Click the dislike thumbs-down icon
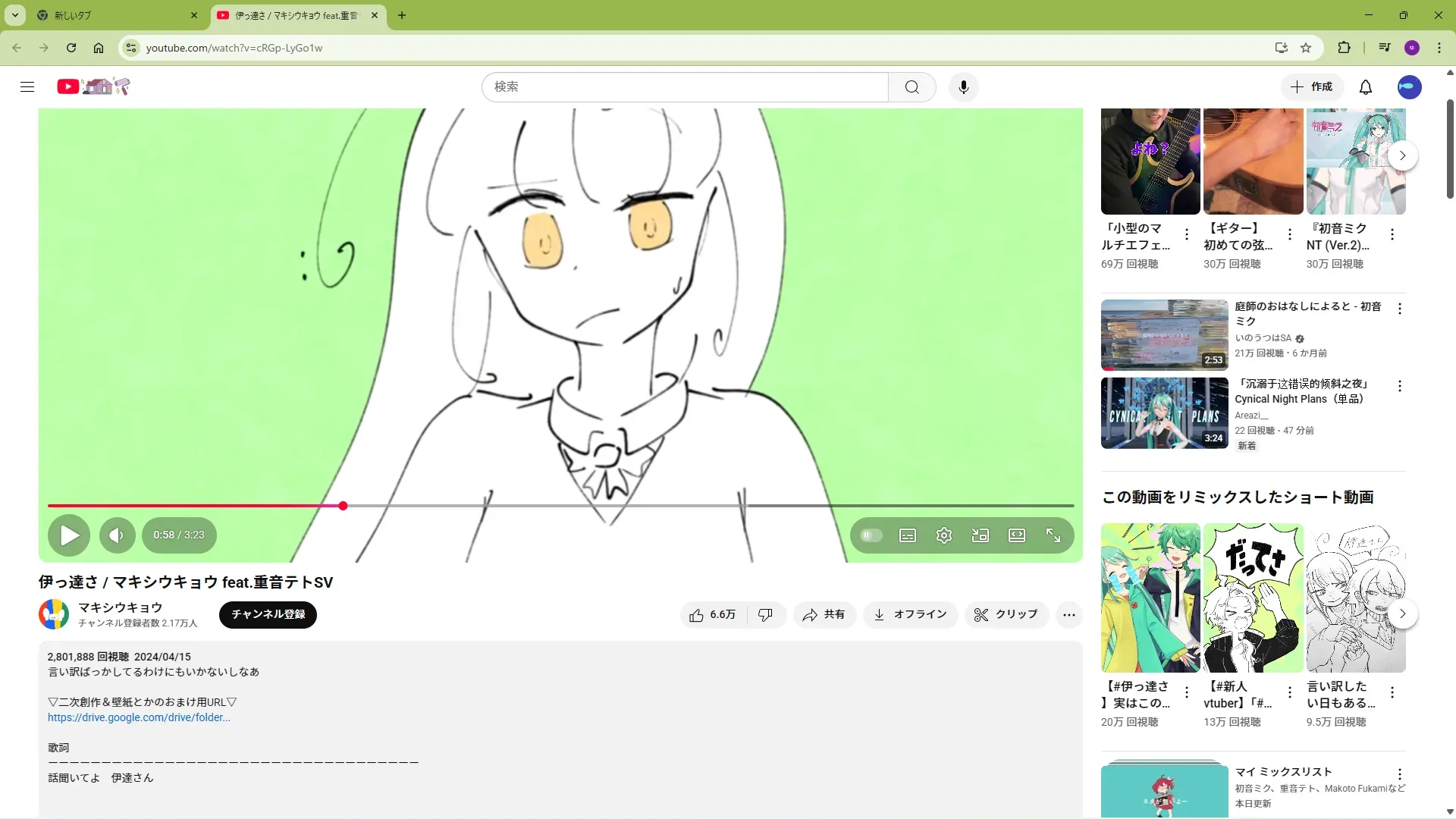 [765, 615]
